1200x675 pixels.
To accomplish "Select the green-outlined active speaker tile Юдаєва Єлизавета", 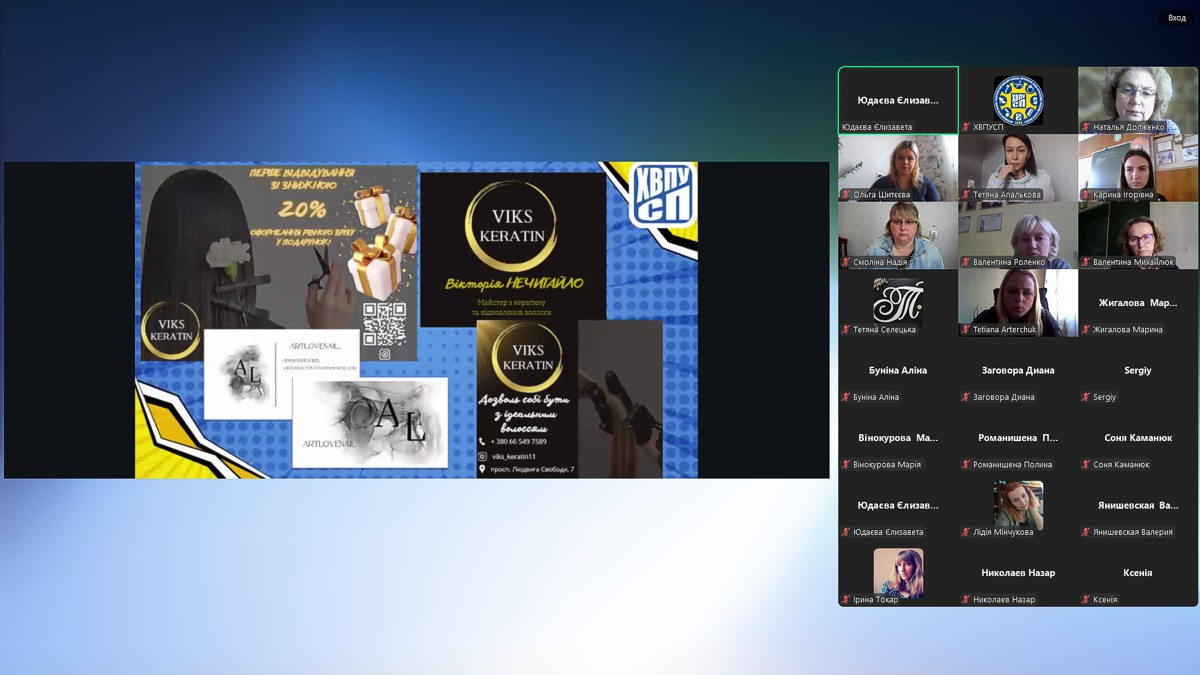I will pyautogui.click(x=898, y=101).
